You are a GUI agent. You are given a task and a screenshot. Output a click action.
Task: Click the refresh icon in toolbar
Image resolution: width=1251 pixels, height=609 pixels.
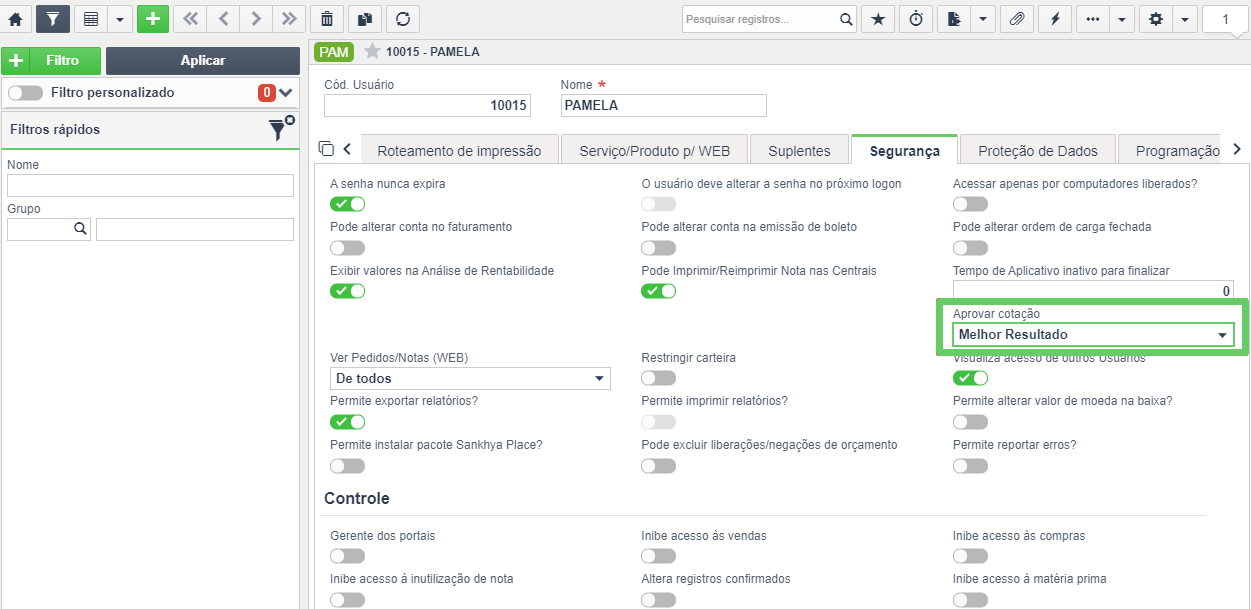(x=403, y=18)
